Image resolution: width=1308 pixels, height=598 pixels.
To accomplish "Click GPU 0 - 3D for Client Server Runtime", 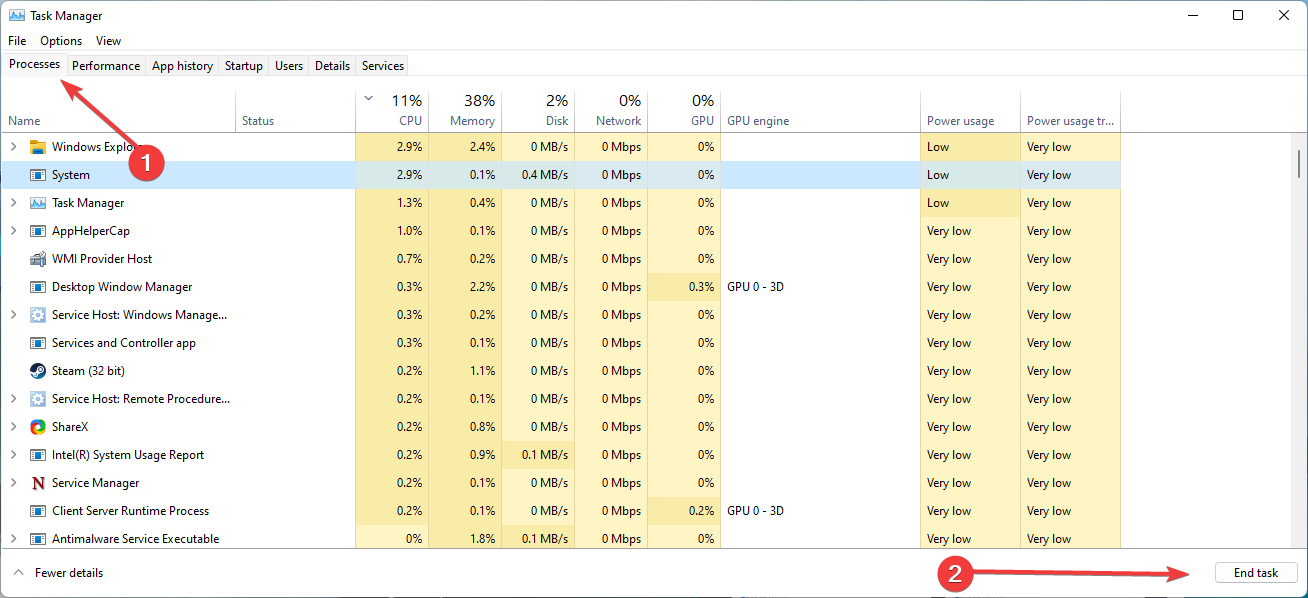I will (x=755, y=511).
